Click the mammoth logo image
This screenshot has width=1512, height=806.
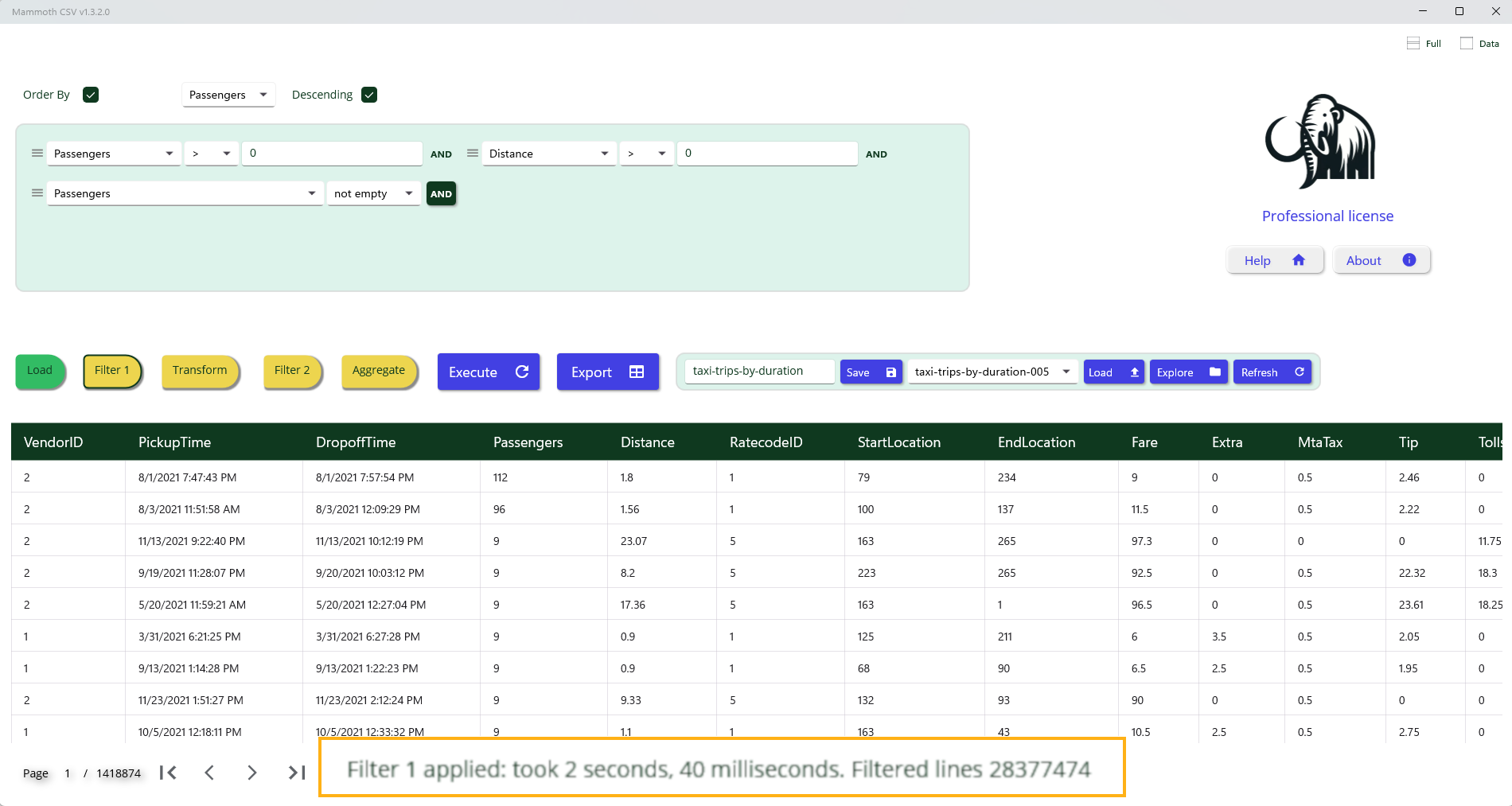click(1321, 142)
